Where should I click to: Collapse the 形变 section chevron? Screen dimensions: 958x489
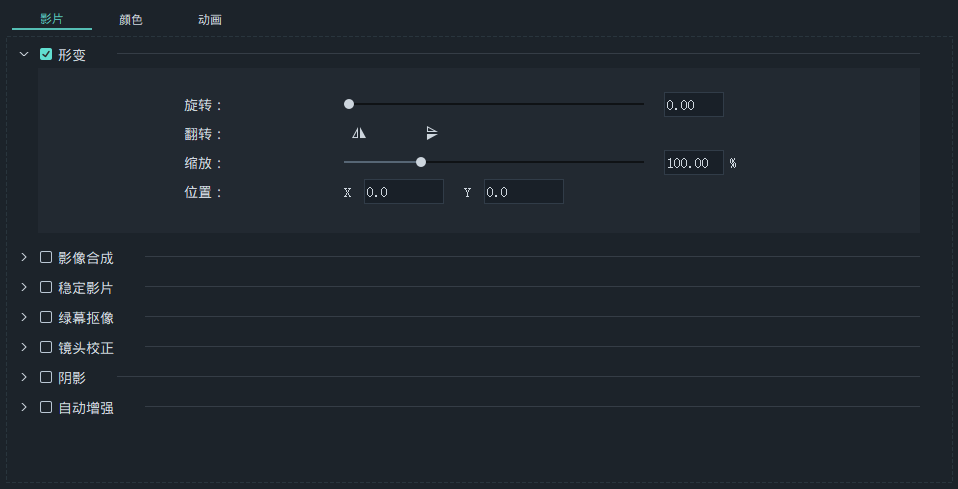tap(24, 54)
